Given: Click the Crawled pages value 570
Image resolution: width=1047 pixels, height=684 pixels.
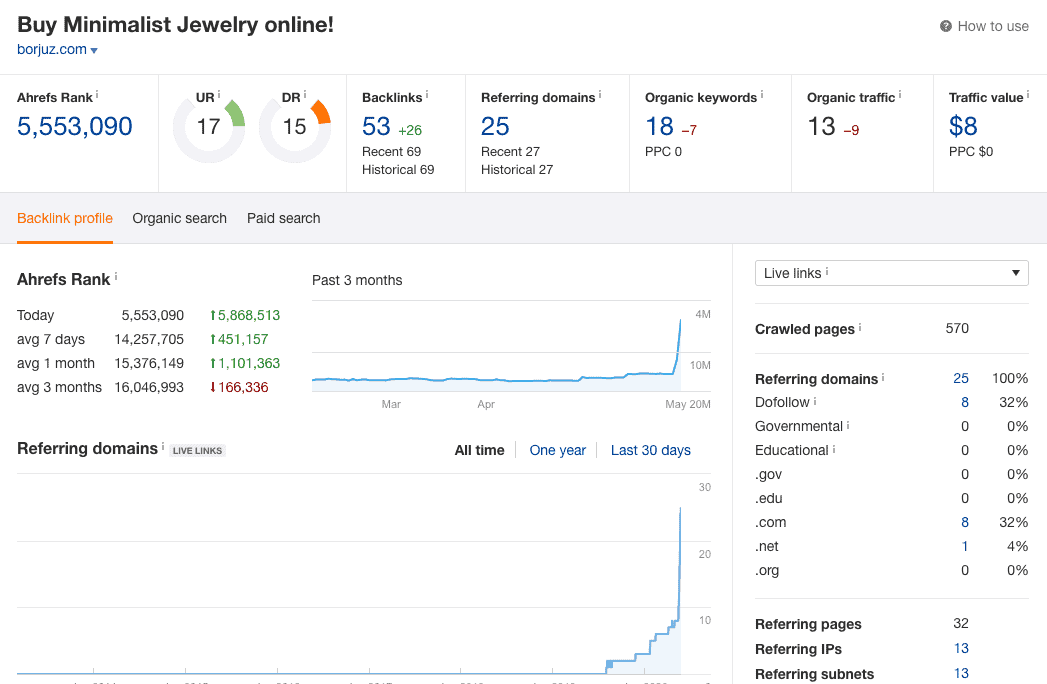Looking at the screenshot, I should 957,328.
